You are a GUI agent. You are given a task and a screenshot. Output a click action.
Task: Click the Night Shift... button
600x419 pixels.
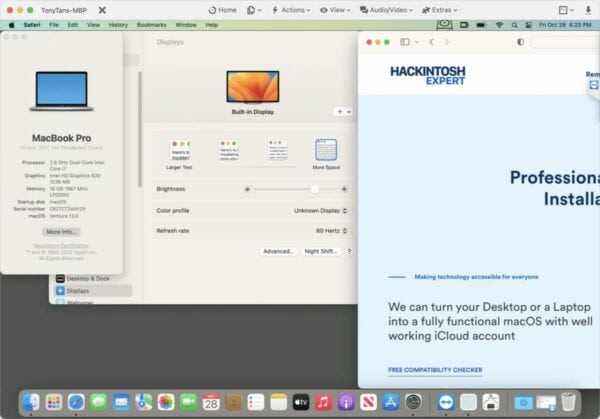coord(321,251)
